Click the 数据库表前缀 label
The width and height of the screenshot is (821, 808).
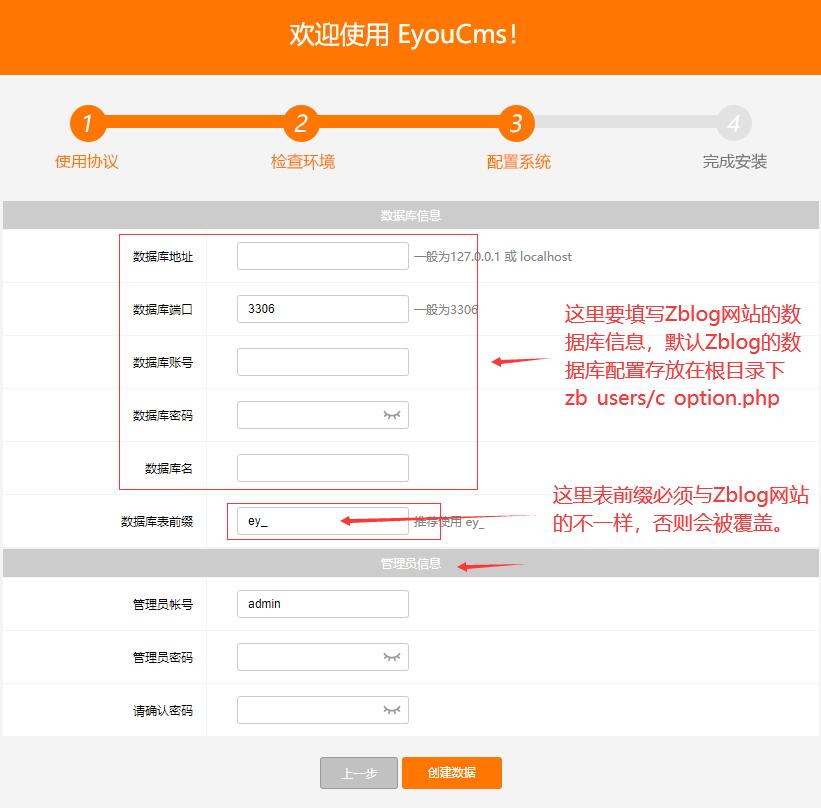157,522
